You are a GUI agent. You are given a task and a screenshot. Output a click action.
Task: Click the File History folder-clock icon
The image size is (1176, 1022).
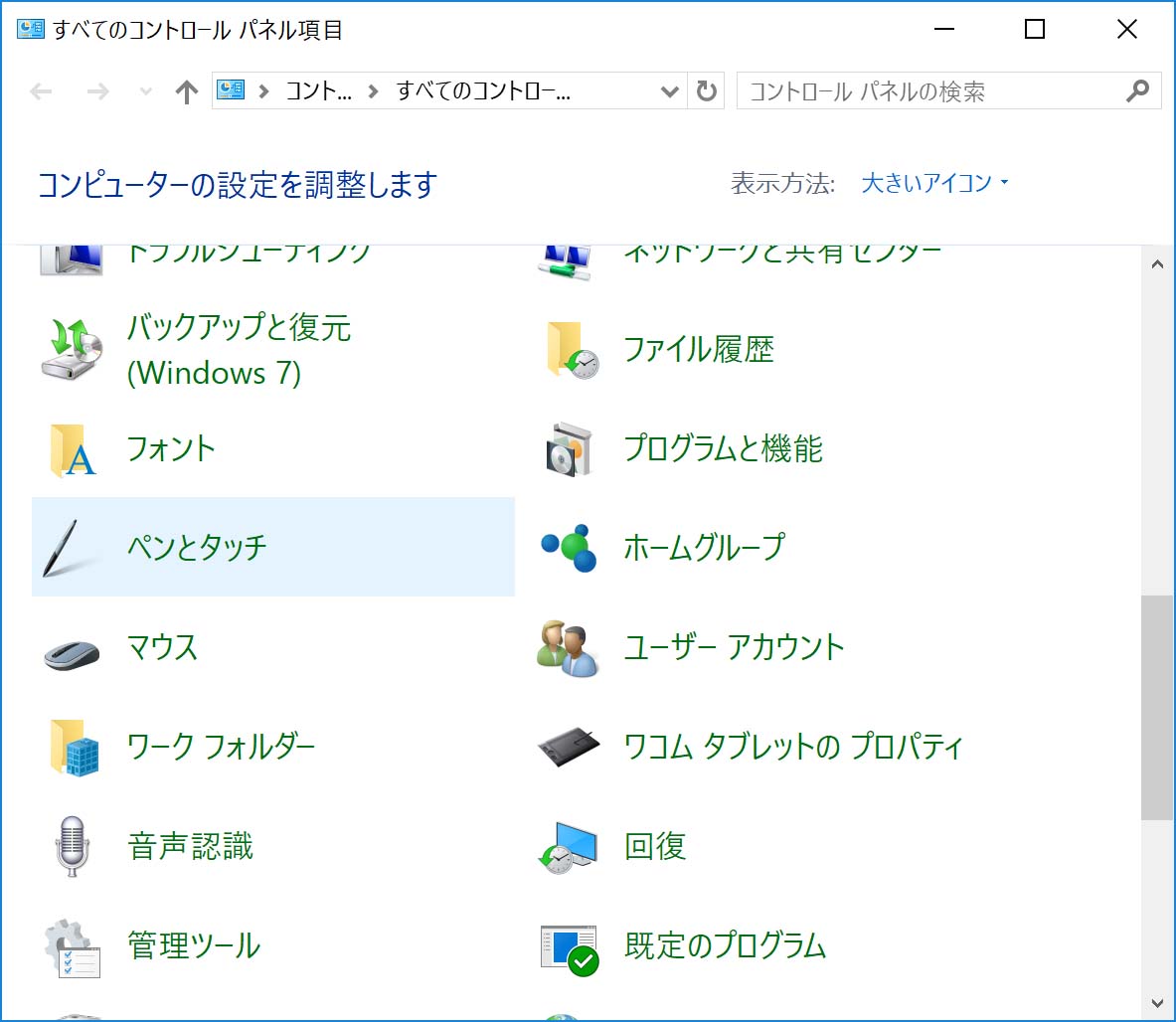572,349
